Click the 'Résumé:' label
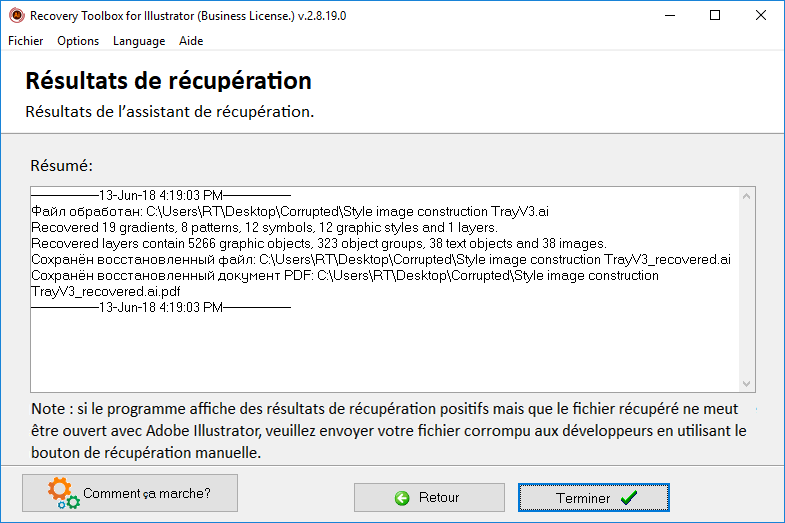 click(62, 166)
